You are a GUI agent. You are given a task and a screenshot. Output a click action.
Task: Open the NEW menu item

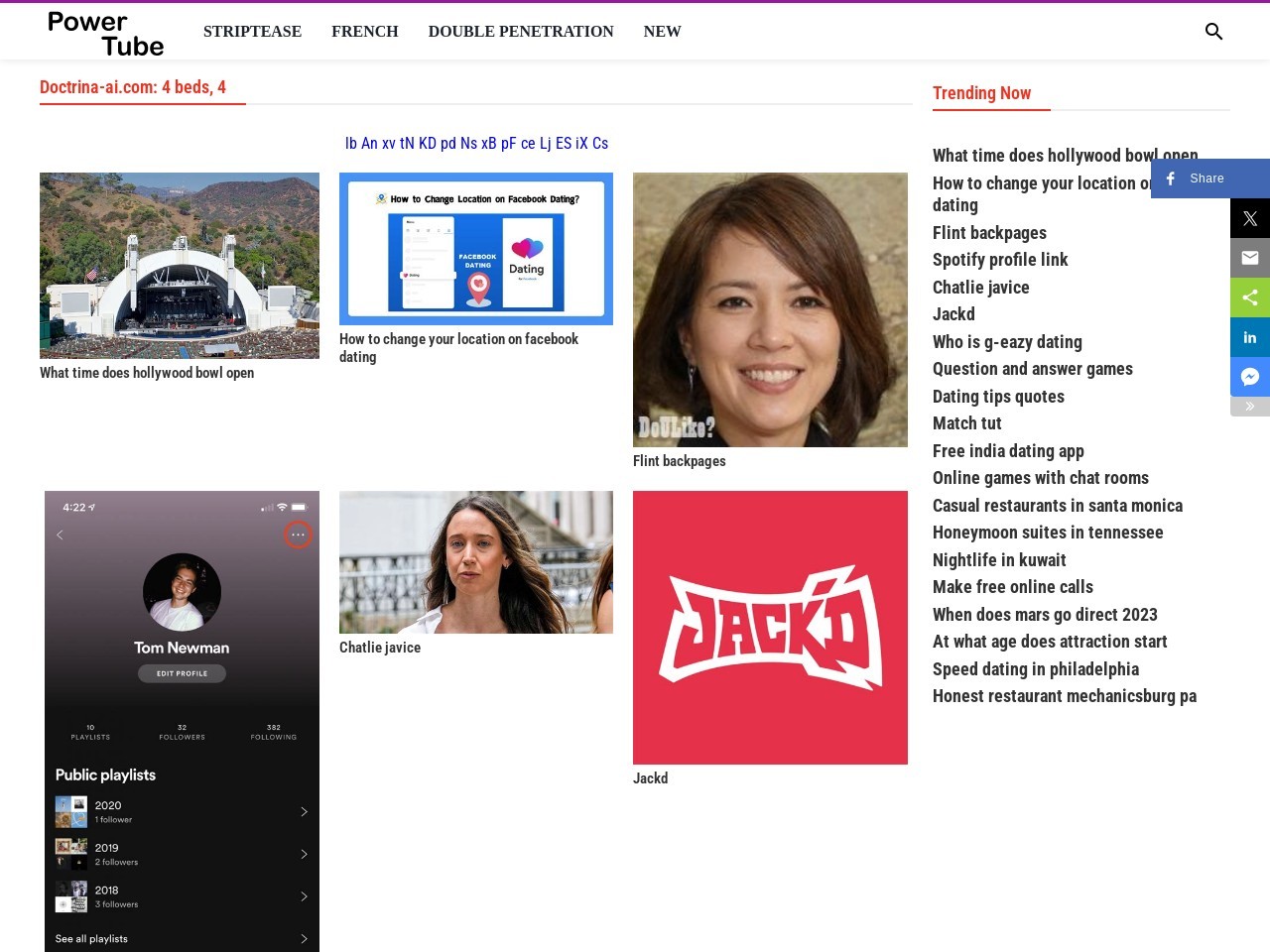662,32
